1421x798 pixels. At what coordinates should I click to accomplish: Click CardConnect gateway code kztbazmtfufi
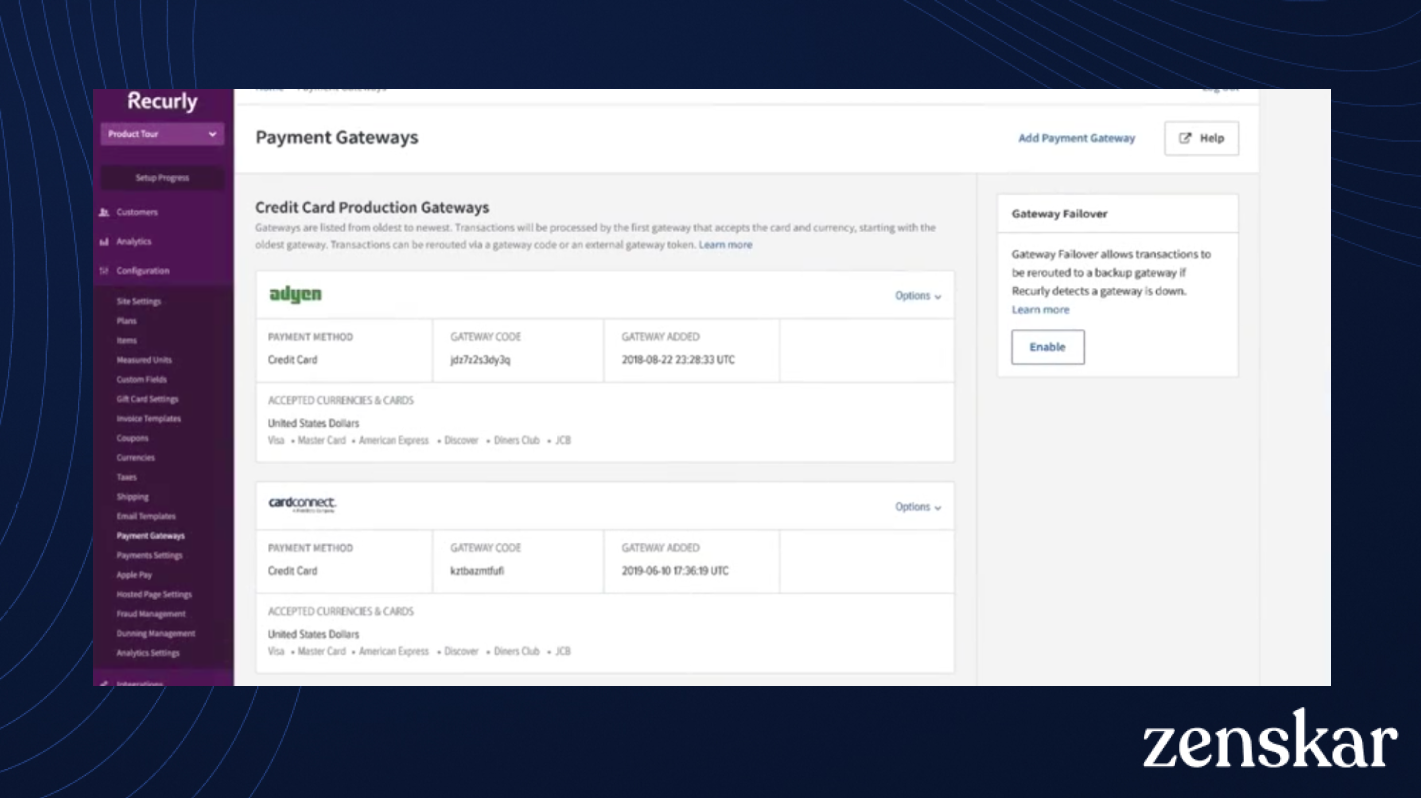pos(477,571)
